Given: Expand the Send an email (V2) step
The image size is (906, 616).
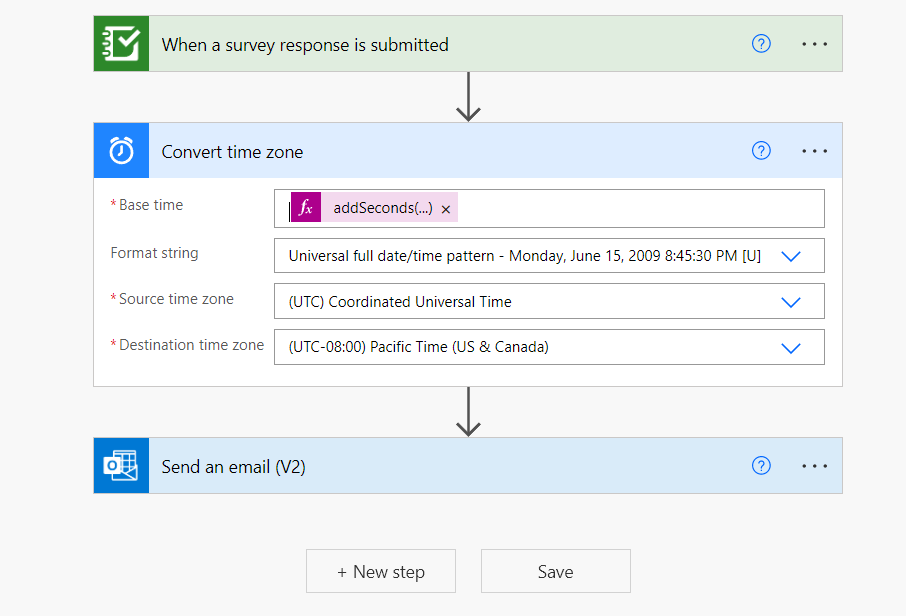Looking at the screenshot, I should coord(450,466).
